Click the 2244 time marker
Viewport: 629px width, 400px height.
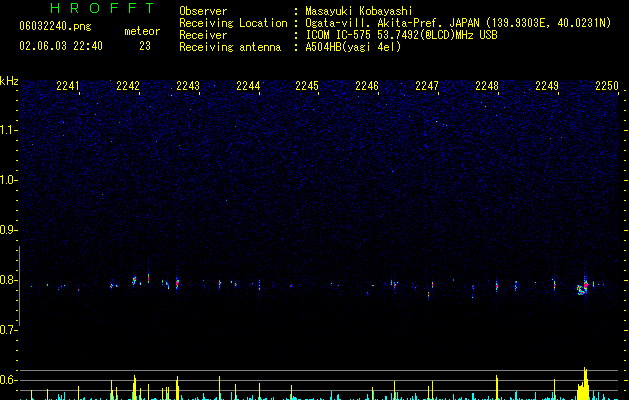(248, 86)
